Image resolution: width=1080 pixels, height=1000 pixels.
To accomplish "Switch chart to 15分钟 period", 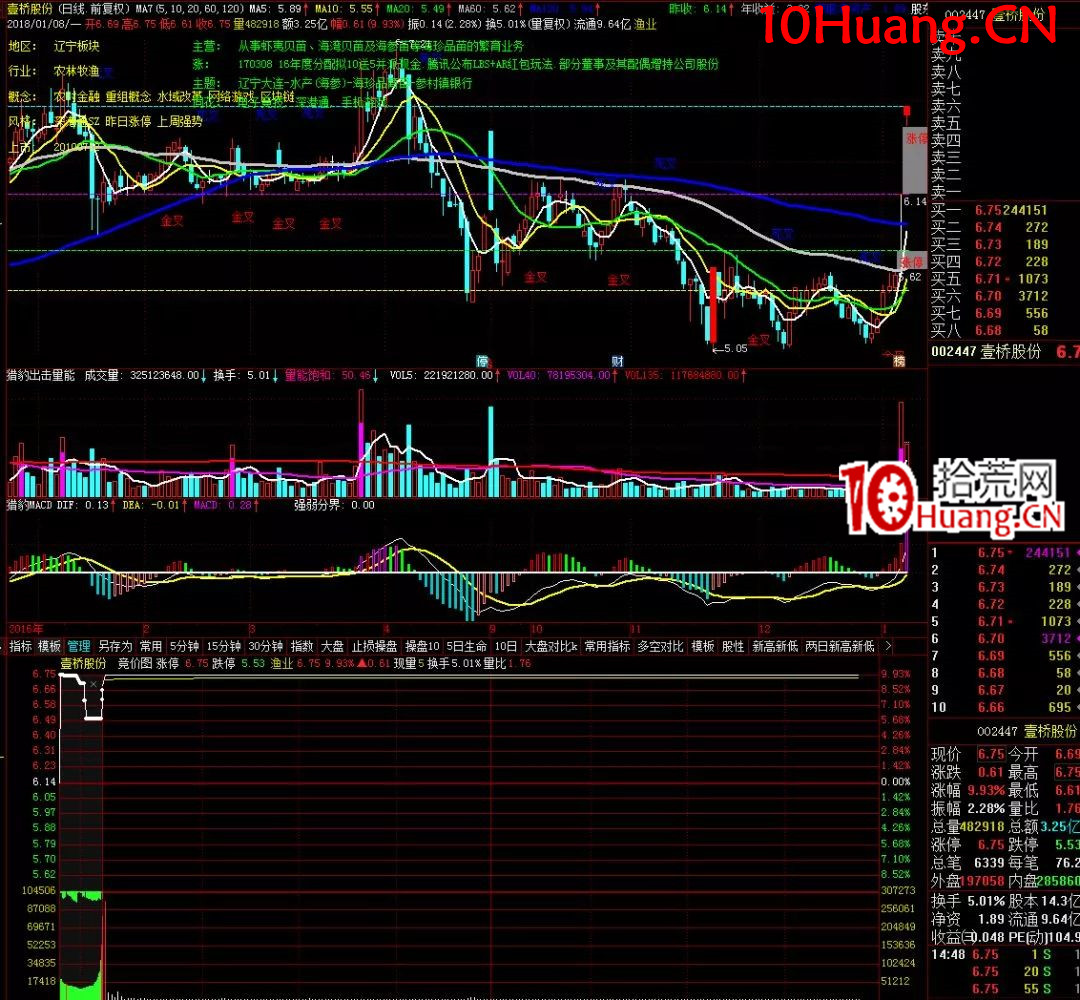I will [x=224, y=646].
